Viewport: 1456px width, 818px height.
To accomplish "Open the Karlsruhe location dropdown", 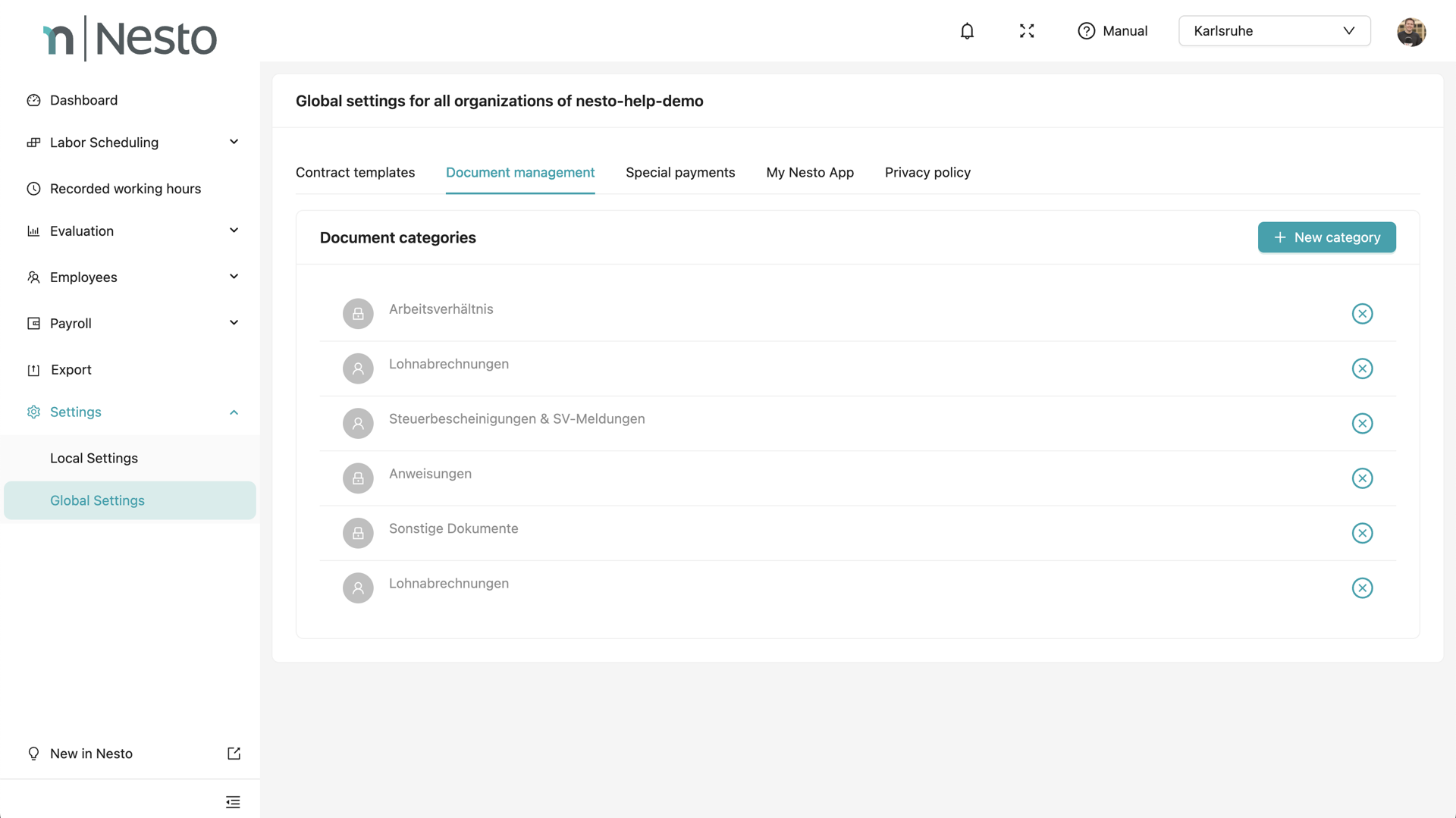I will pos(1274,31).
